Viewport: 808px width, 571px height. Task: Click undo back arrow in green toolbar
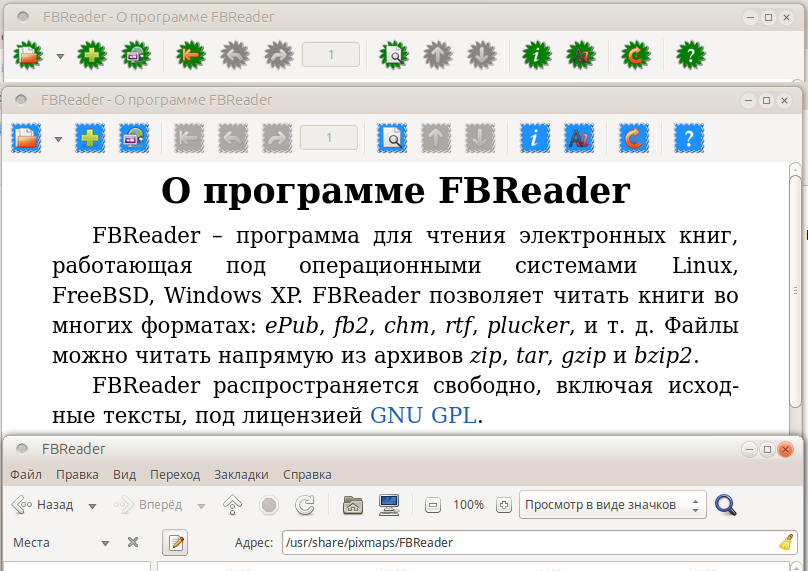point(235,55)
